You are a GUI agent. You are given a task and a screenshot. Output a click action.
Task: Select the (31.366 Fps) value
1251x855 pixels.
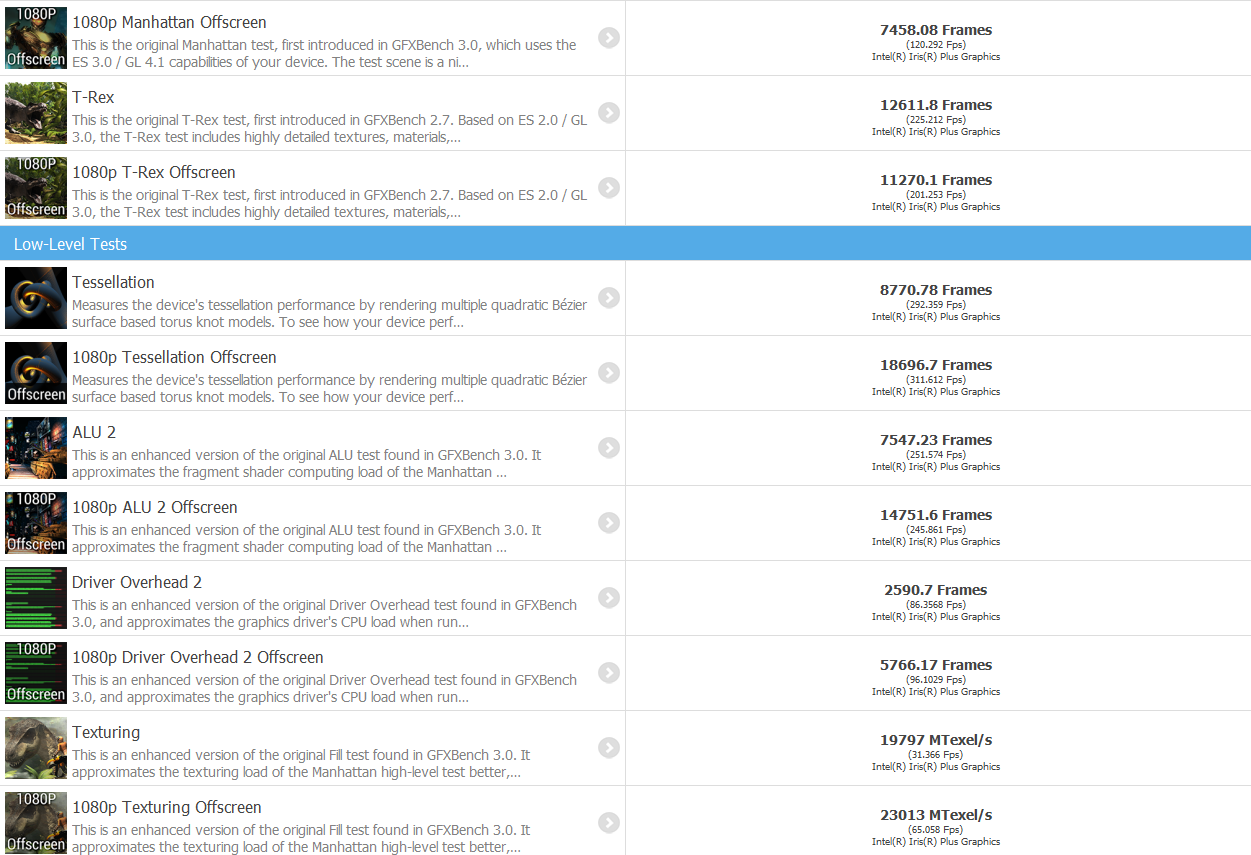tap(936, 755)
